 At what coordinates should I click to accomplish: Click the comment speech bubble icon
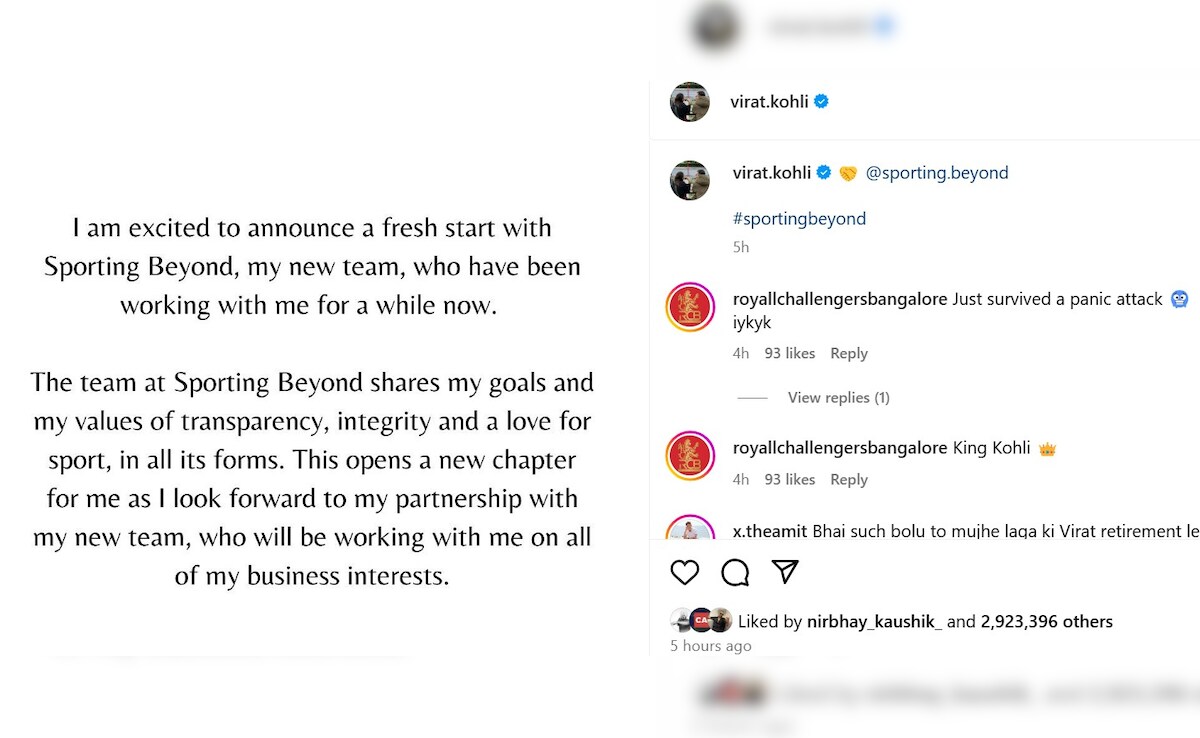(x=735, y=572)
